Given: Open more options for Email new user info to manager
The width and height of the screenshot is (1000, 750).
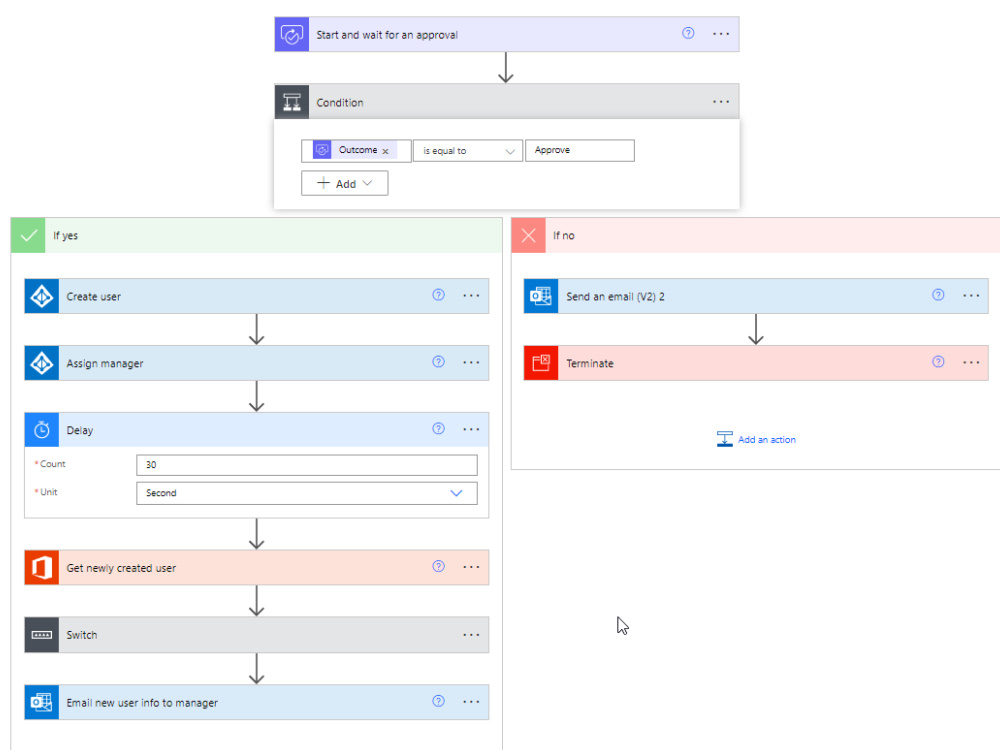Looking at the screenshot, I should pos(471,702).
